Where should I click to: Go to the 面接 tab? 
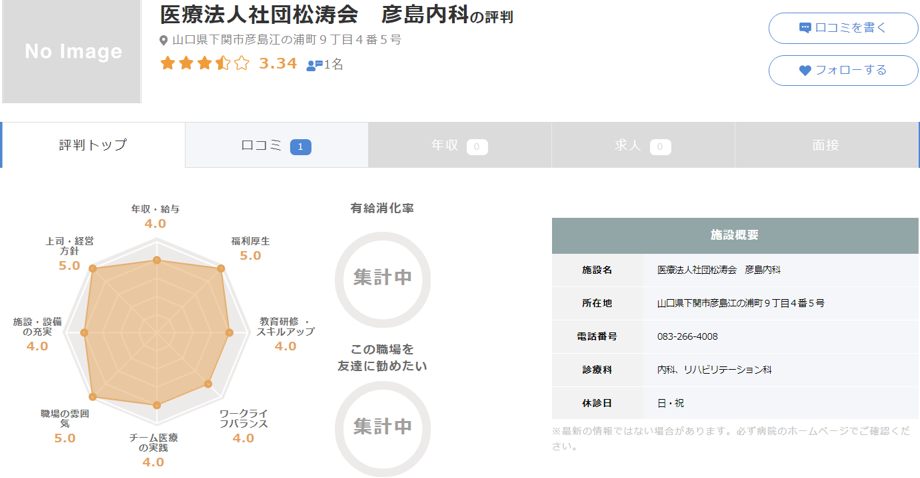[826, 145]
